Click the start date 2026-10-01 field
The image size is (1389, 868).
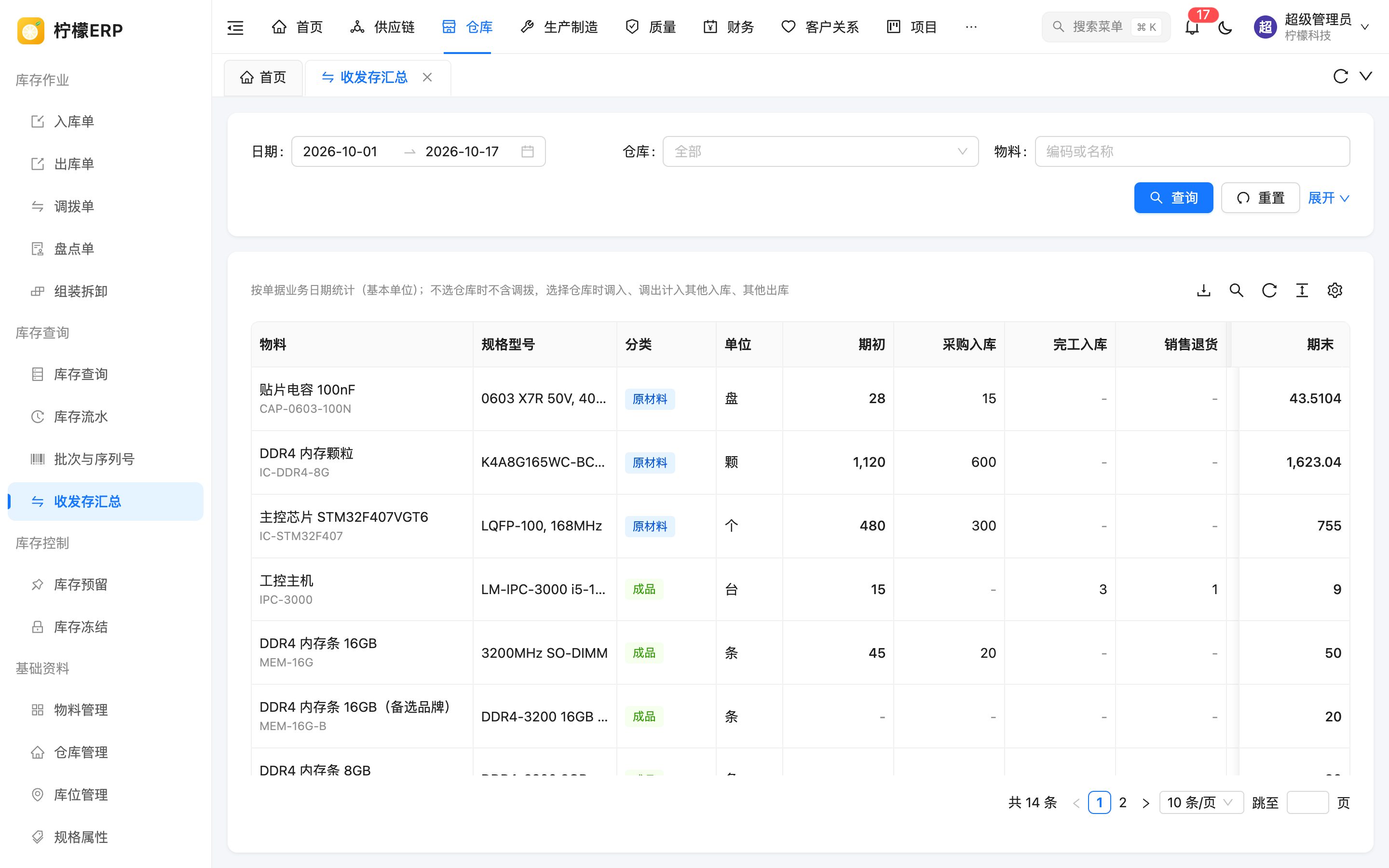tap(340, 151)
